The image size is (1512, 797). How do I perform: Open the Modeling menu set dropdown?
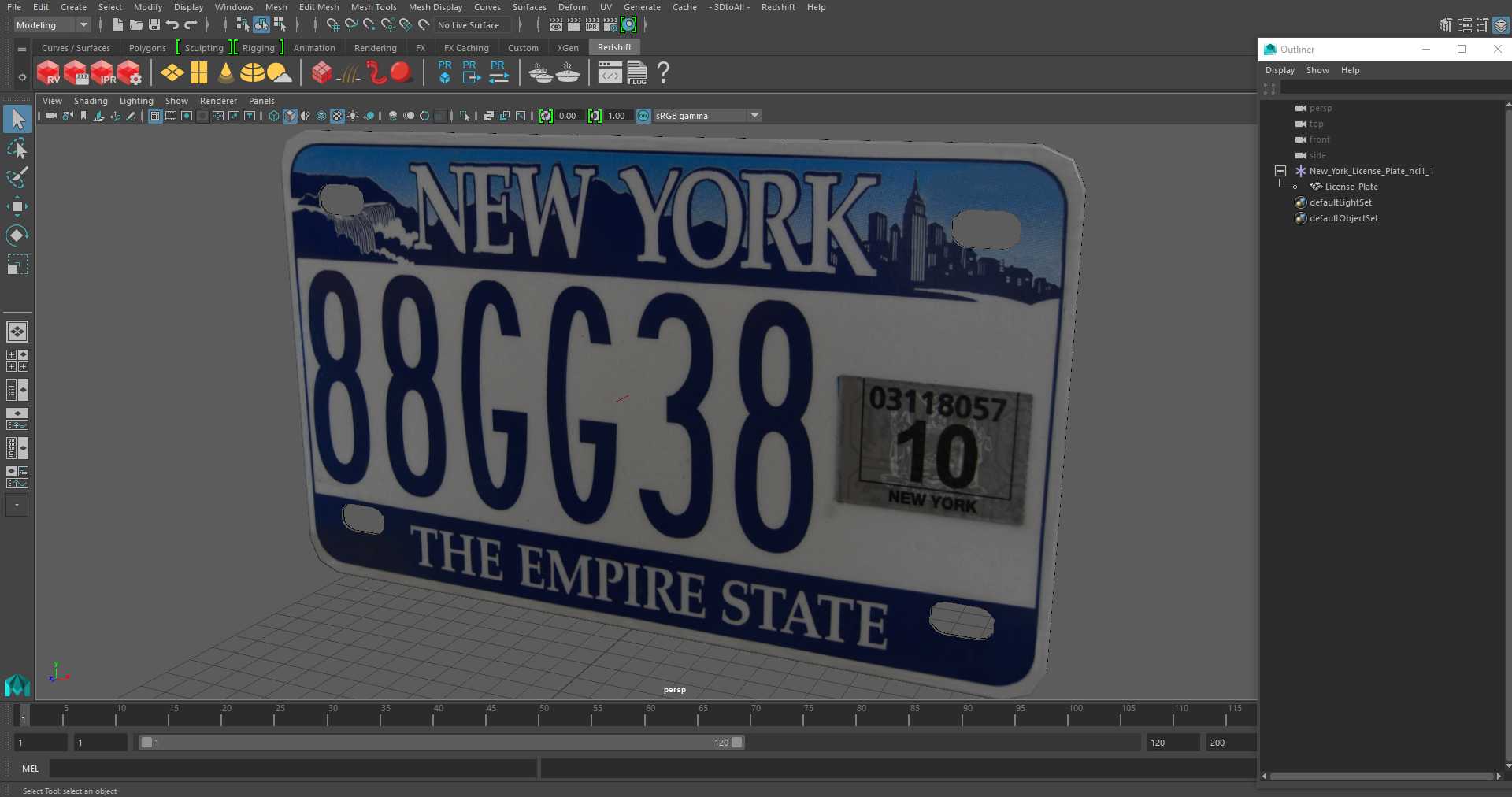tap(52, 25)
